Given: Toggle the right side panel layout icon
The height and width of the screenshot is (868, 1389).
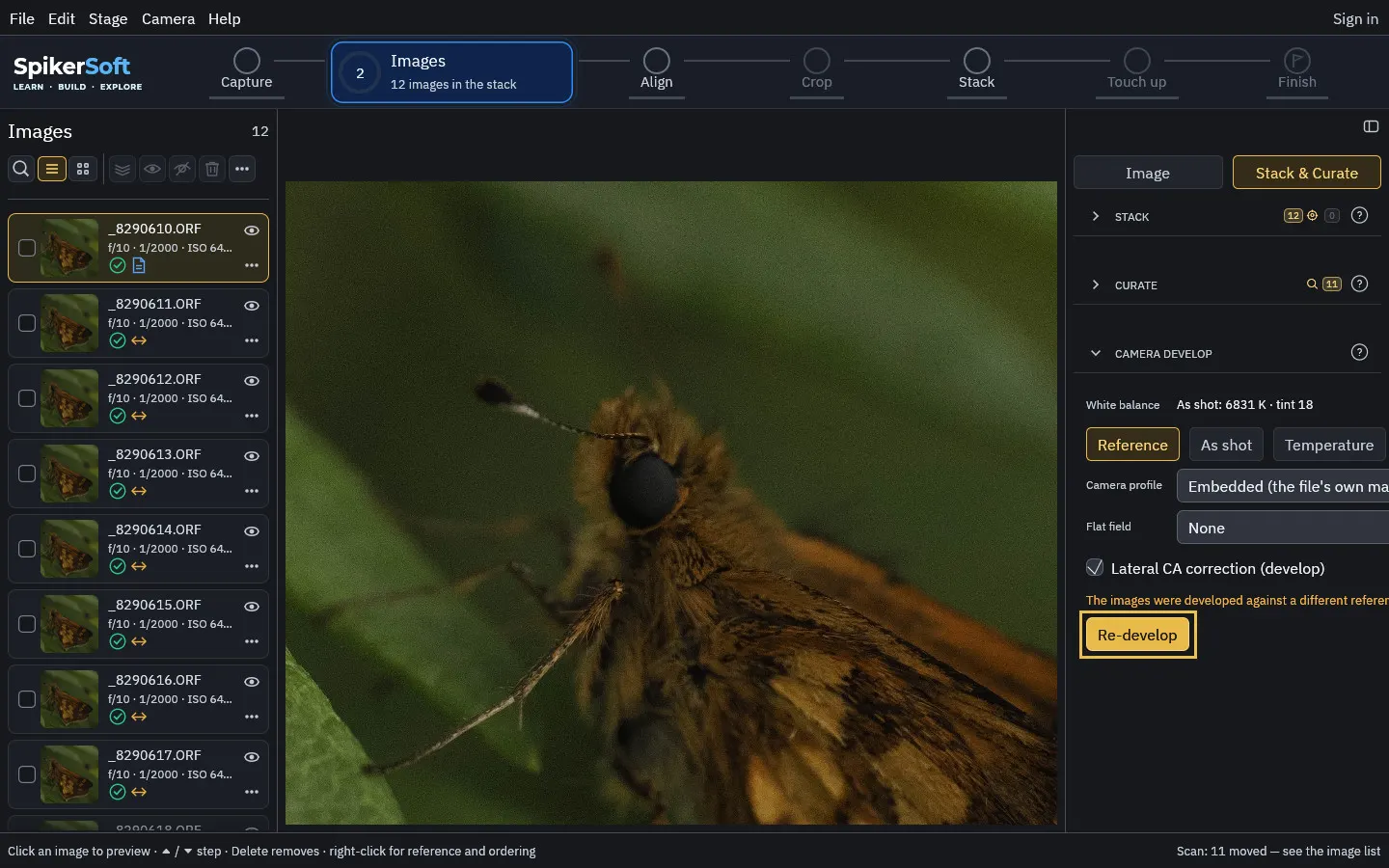Looking at the screenshot, I should [1371, 126].
